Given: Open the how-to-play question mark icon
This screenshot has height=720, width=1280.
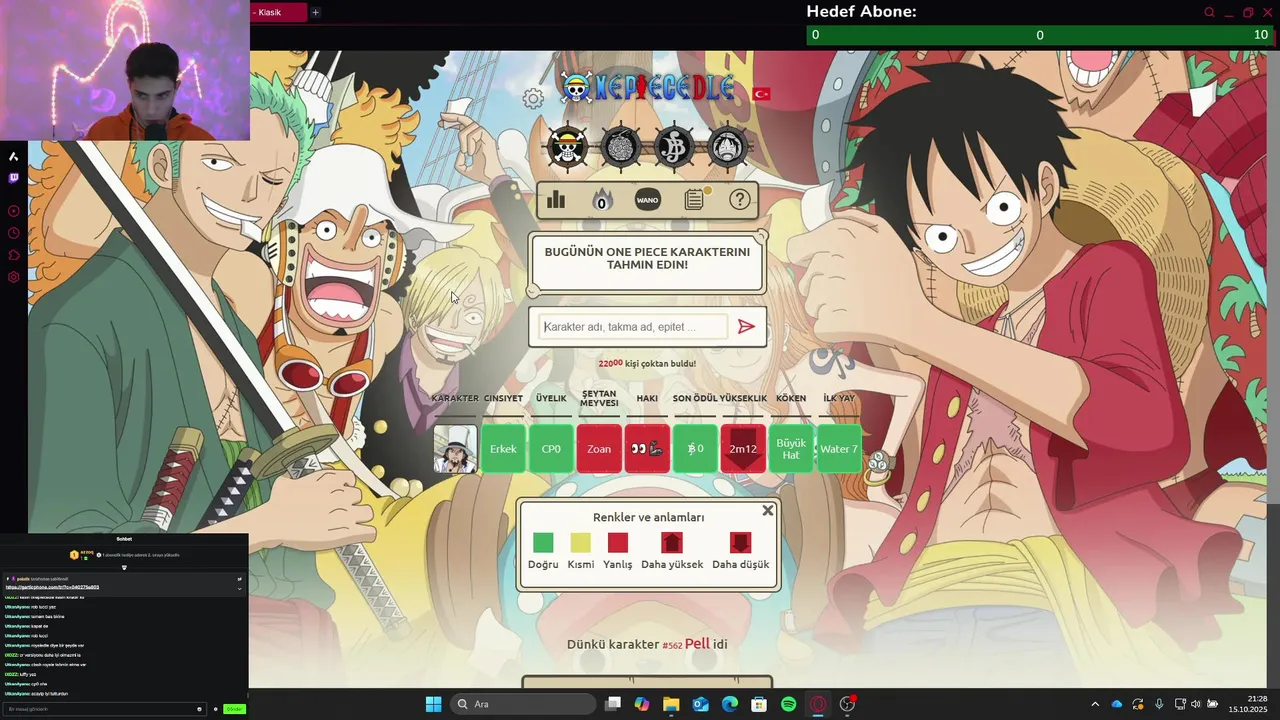Looking at the screenshot, I should (740, 200).
